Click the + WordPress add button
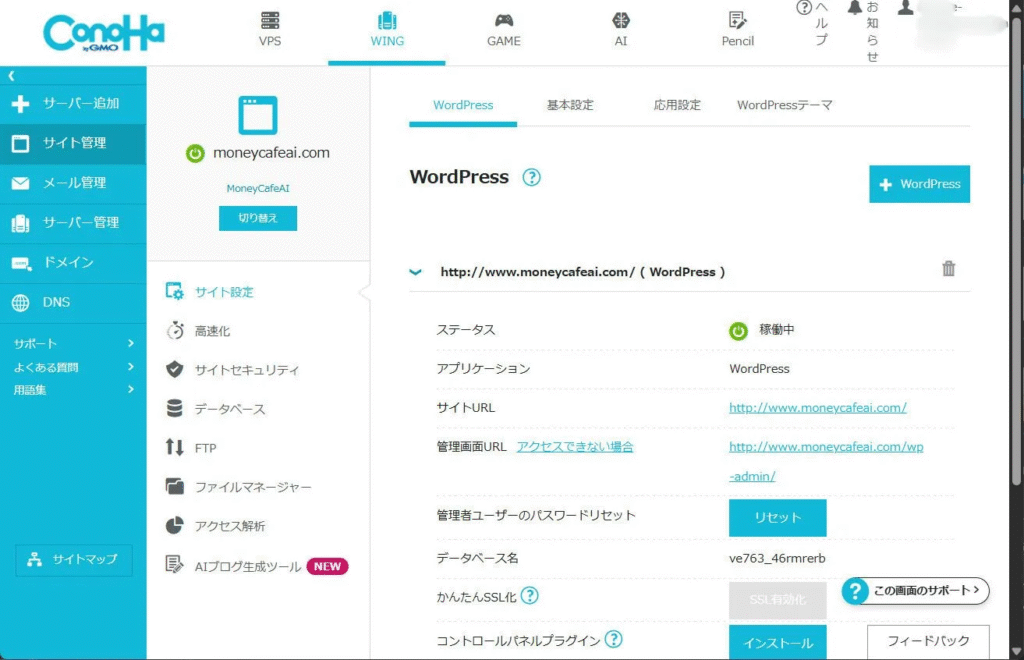Screen dimensions: 1024x660 [x=919, y=184]
